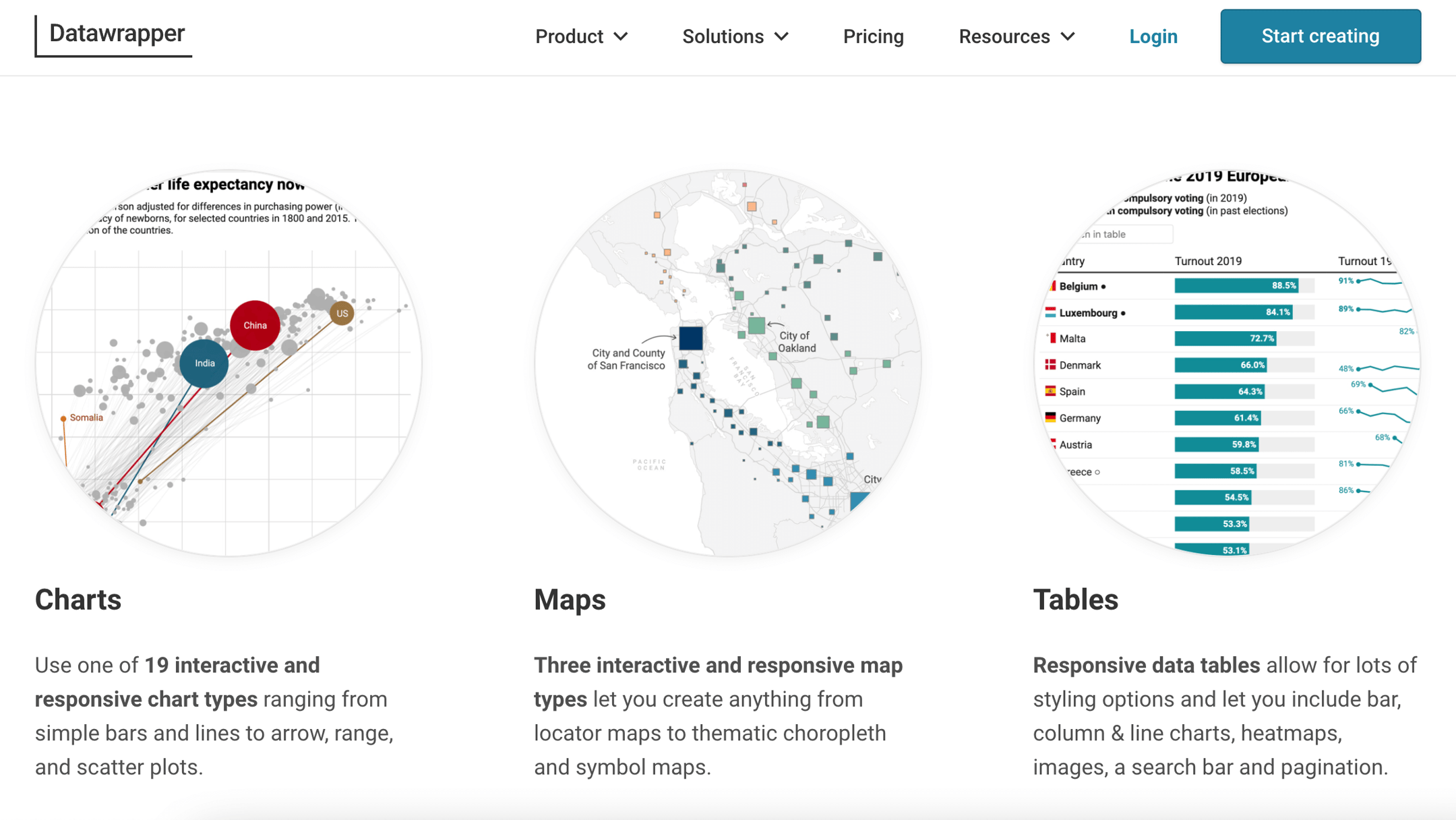Click the green Oakland square marker

coord(756,326)
